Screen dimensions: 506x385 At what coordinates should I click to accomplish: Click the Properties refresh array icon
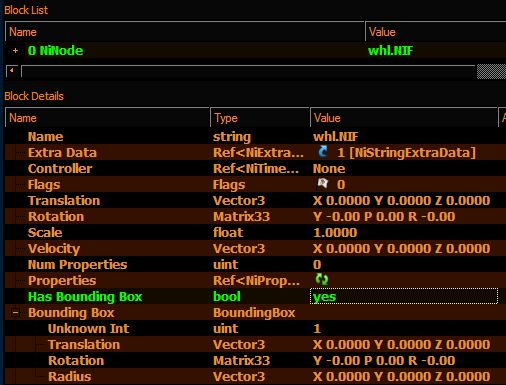click(322, 279)
